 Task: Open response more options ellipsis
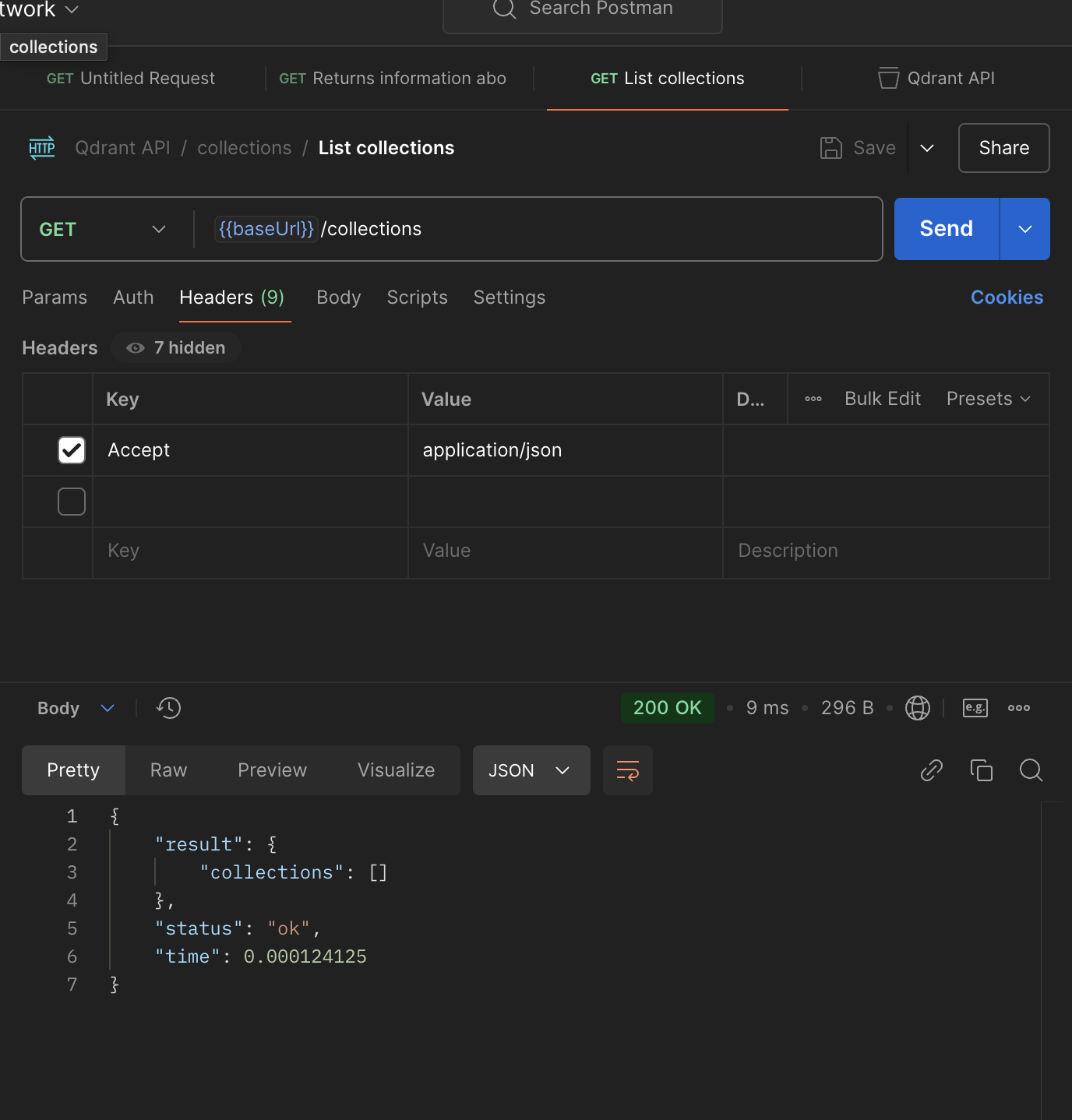tap(1019, 708)
